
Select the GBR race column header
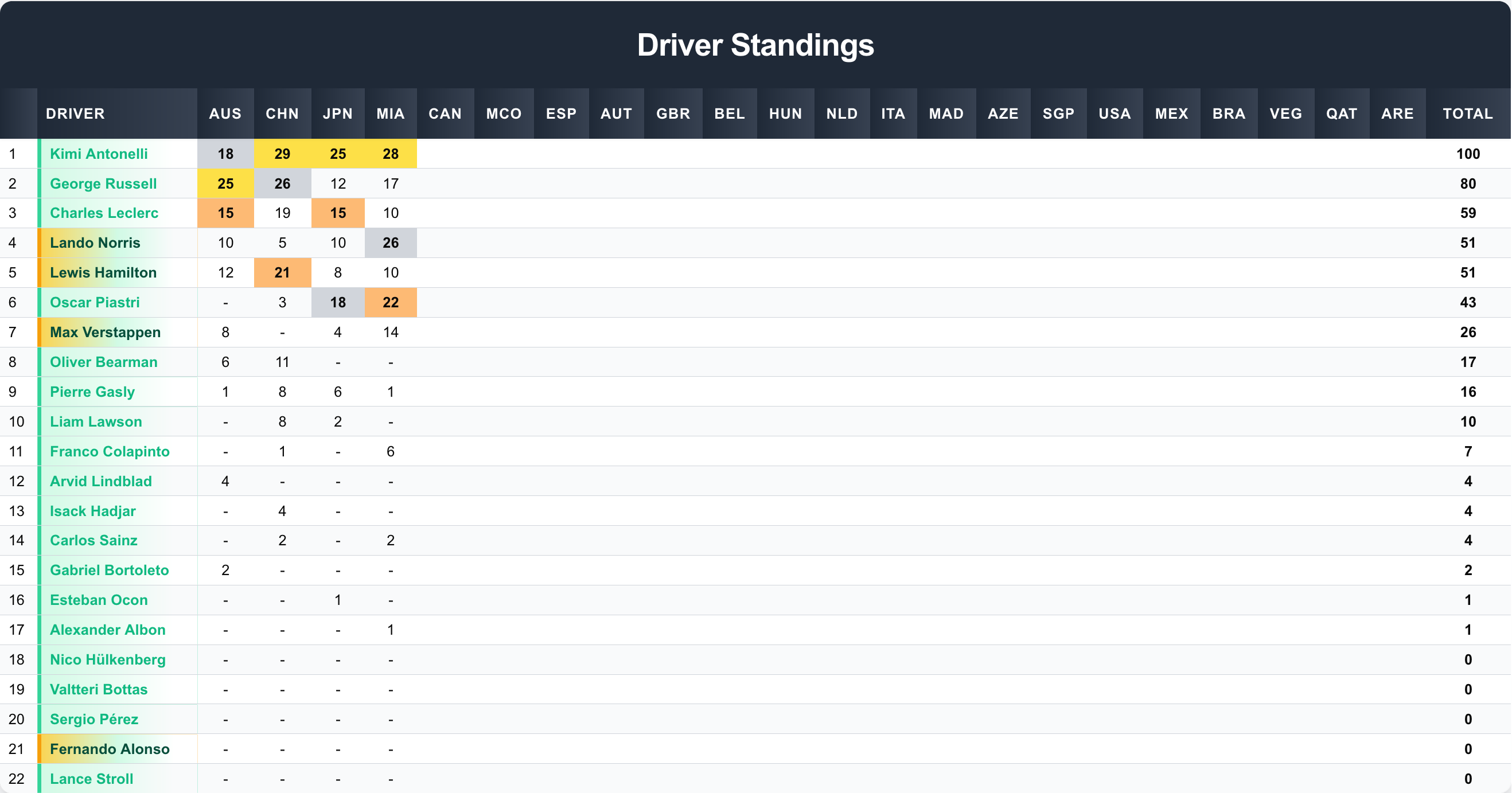coord(673,114)
